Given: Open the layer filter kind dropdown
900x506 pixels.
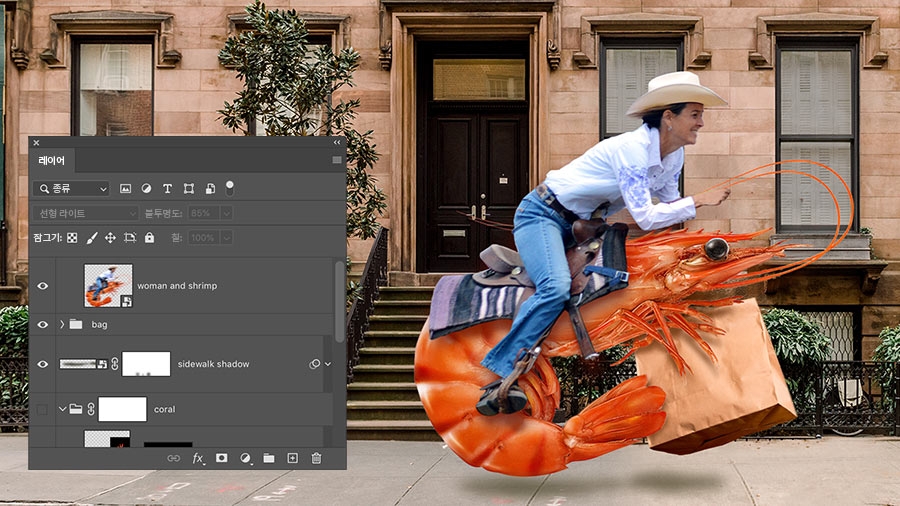Looking at the screenshot, I should (71, 188).
